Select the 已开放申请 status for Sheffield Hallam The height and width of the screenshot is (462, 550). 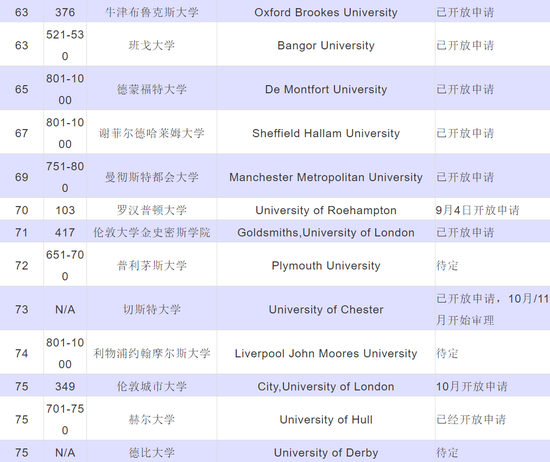(x=465, y=133)
